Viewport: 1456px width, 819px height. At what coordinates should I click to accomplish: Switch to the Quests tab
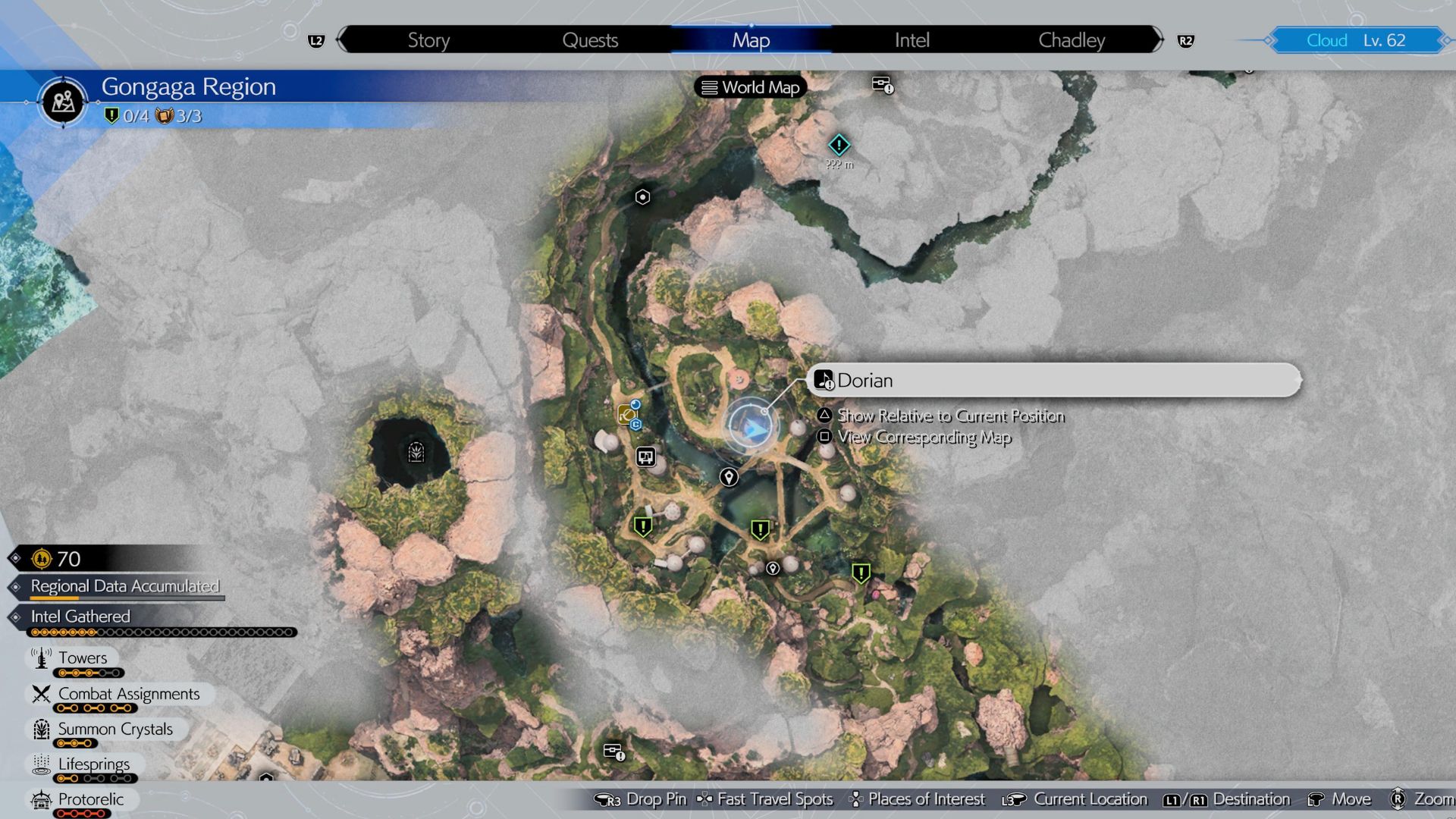click(x=590, y=40)
